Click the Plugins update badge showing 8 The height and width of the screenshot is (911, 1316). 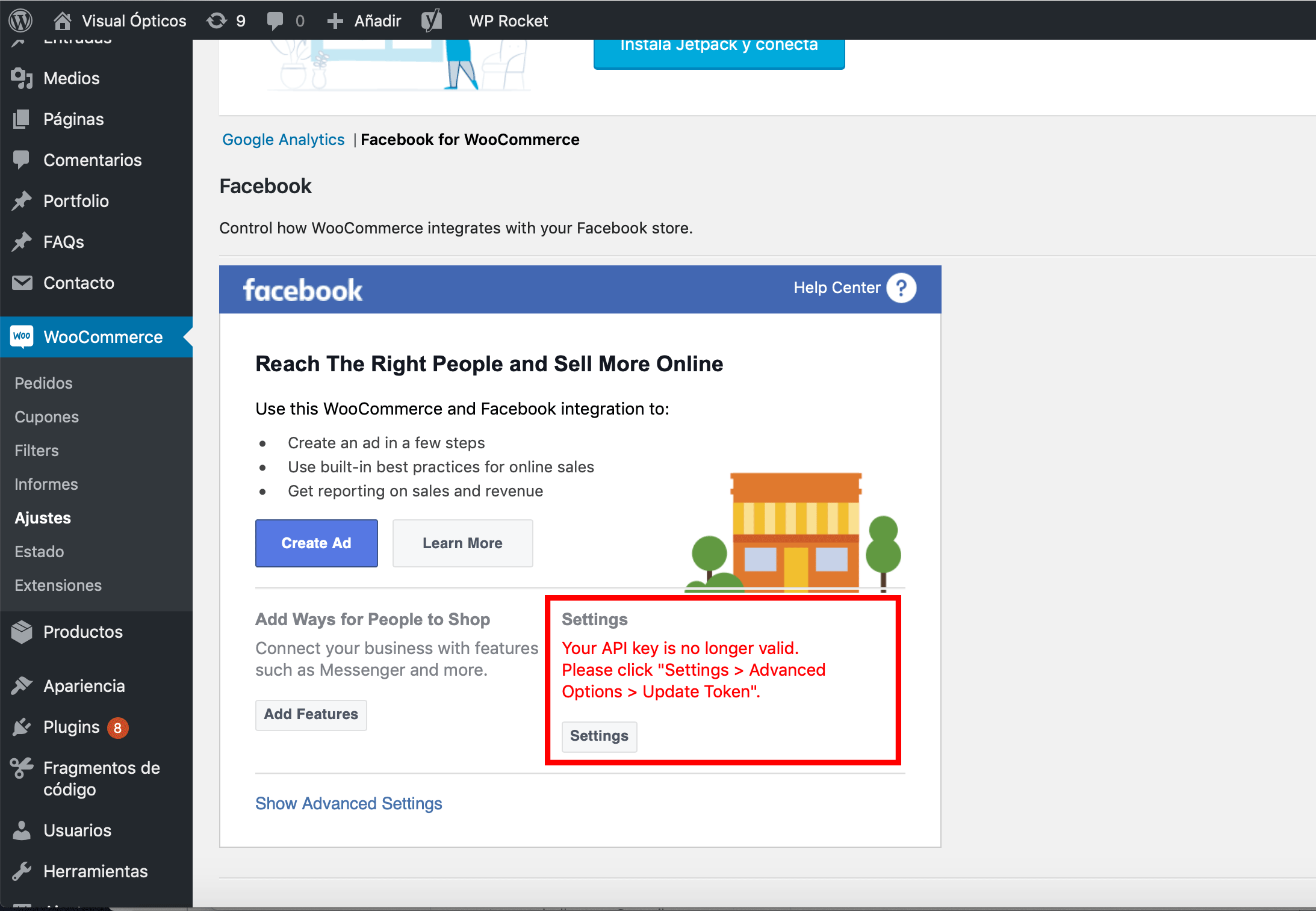118,728
